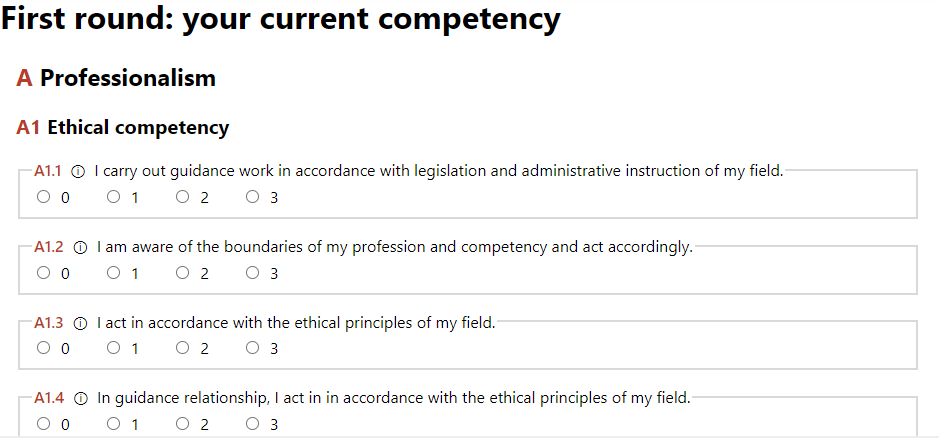
Task: Select rating 2 for A1.1
Action: pyautogui.click(x=183, y=196)
